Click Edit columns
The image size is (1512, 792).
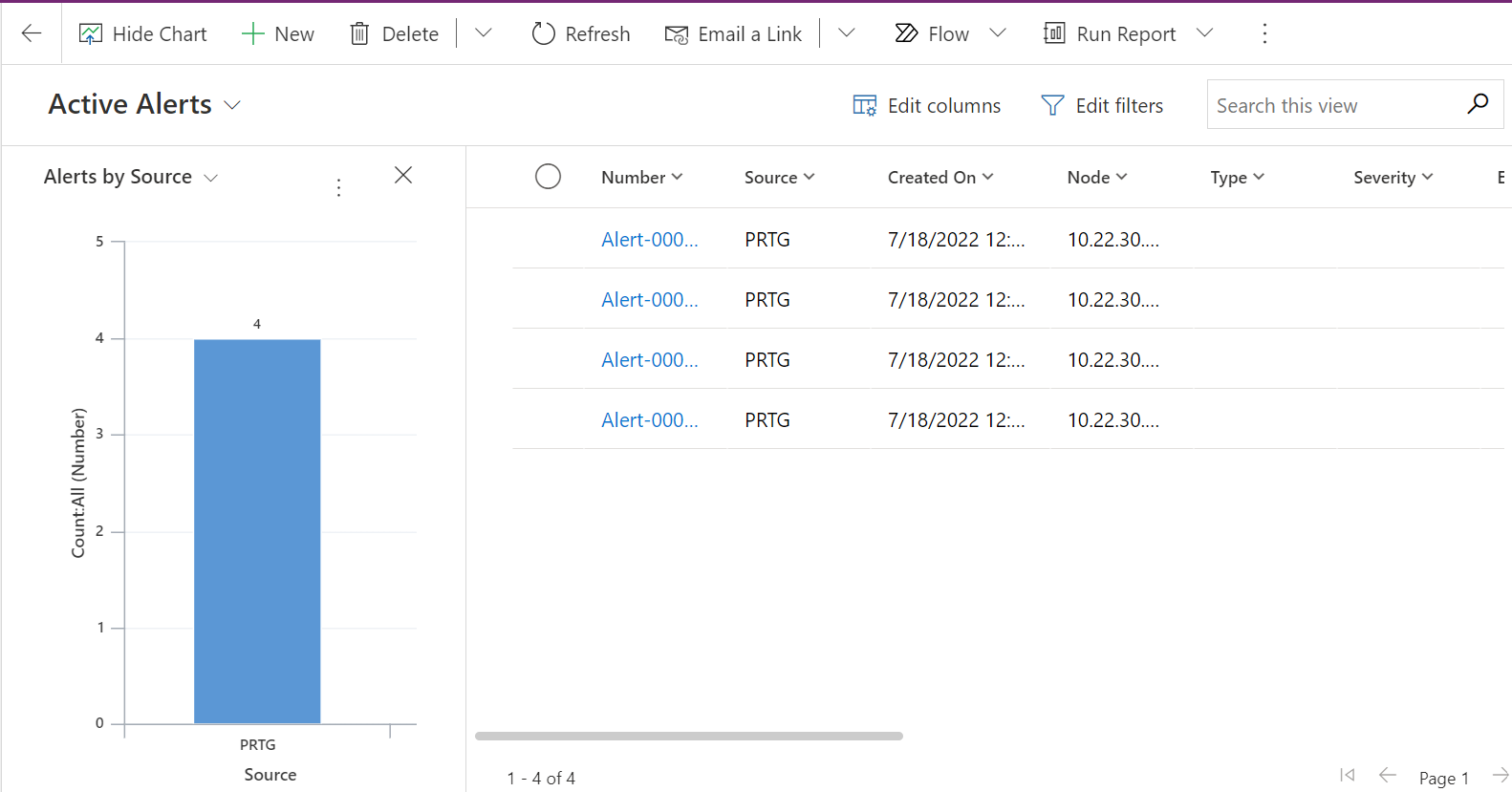927,105
